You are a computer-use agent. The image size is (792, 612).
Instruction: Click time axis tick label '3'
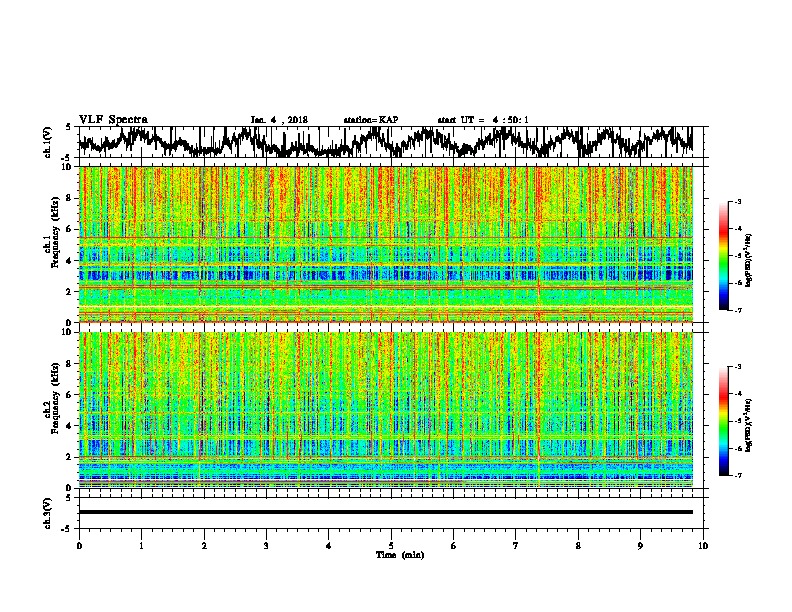click(x=266, y=546)
